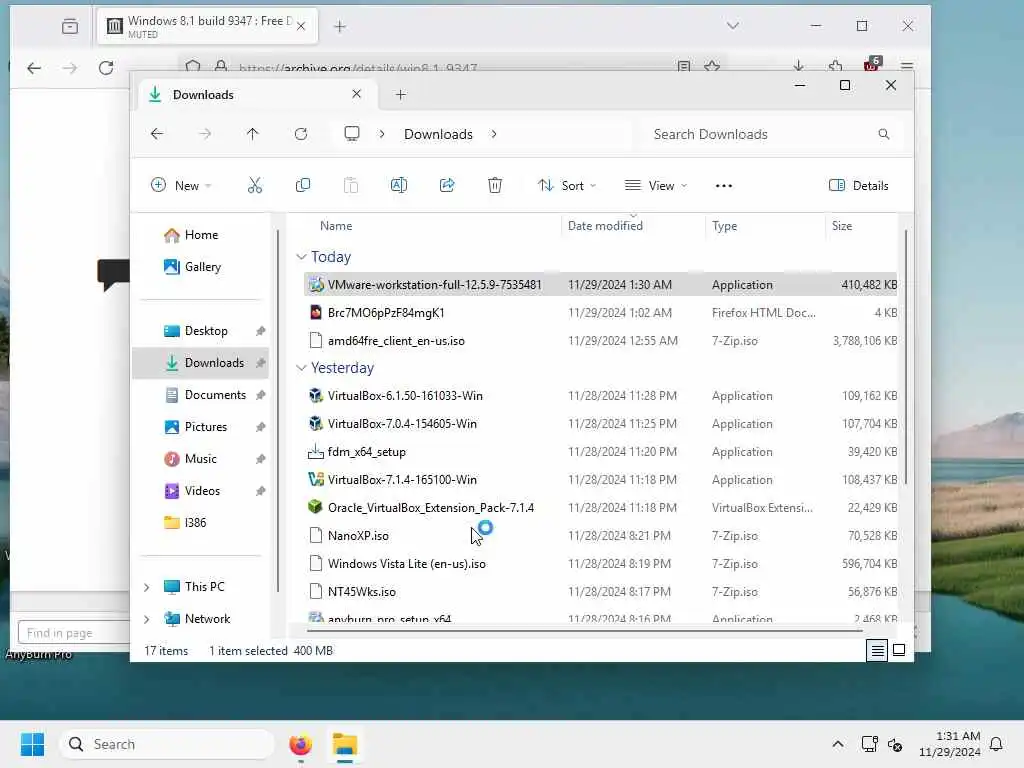Click the Share icon in Explorer toolbar
1024x768 pixels.
click(447, 185)
